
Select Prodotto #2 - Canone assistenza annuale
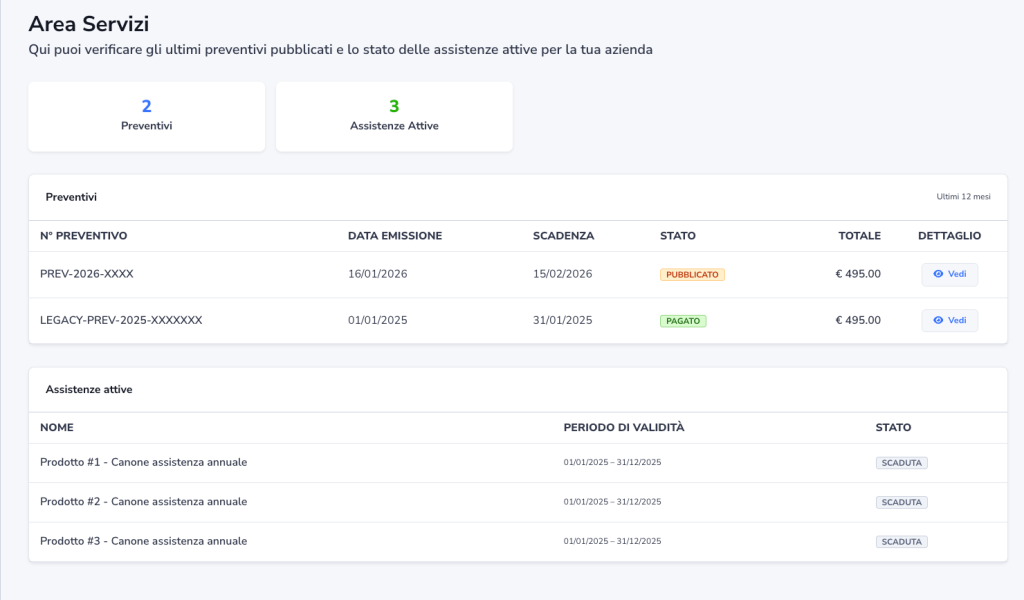[143, 502]
